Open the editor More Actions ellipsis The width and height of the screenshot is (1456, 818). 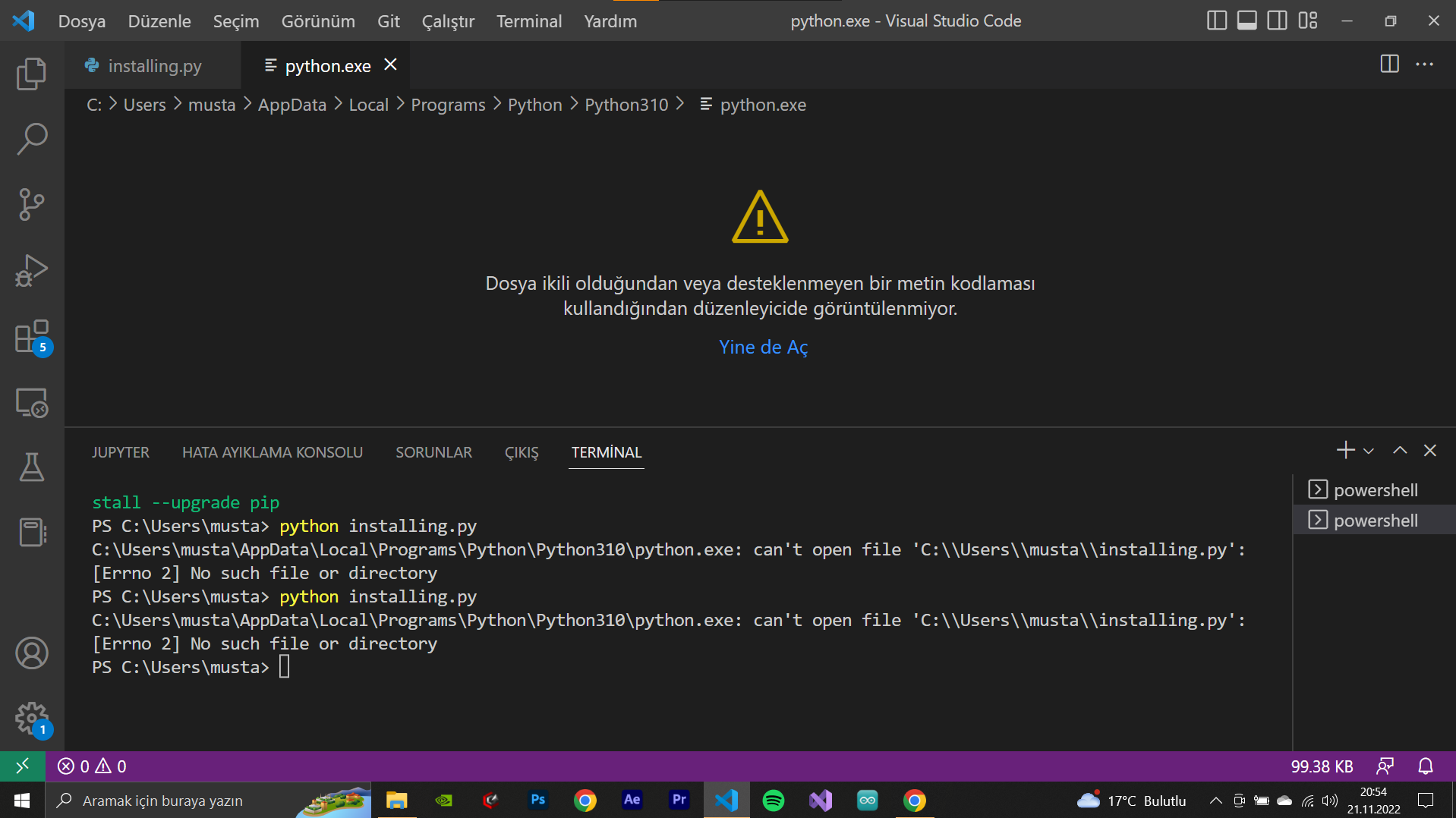1425,64
